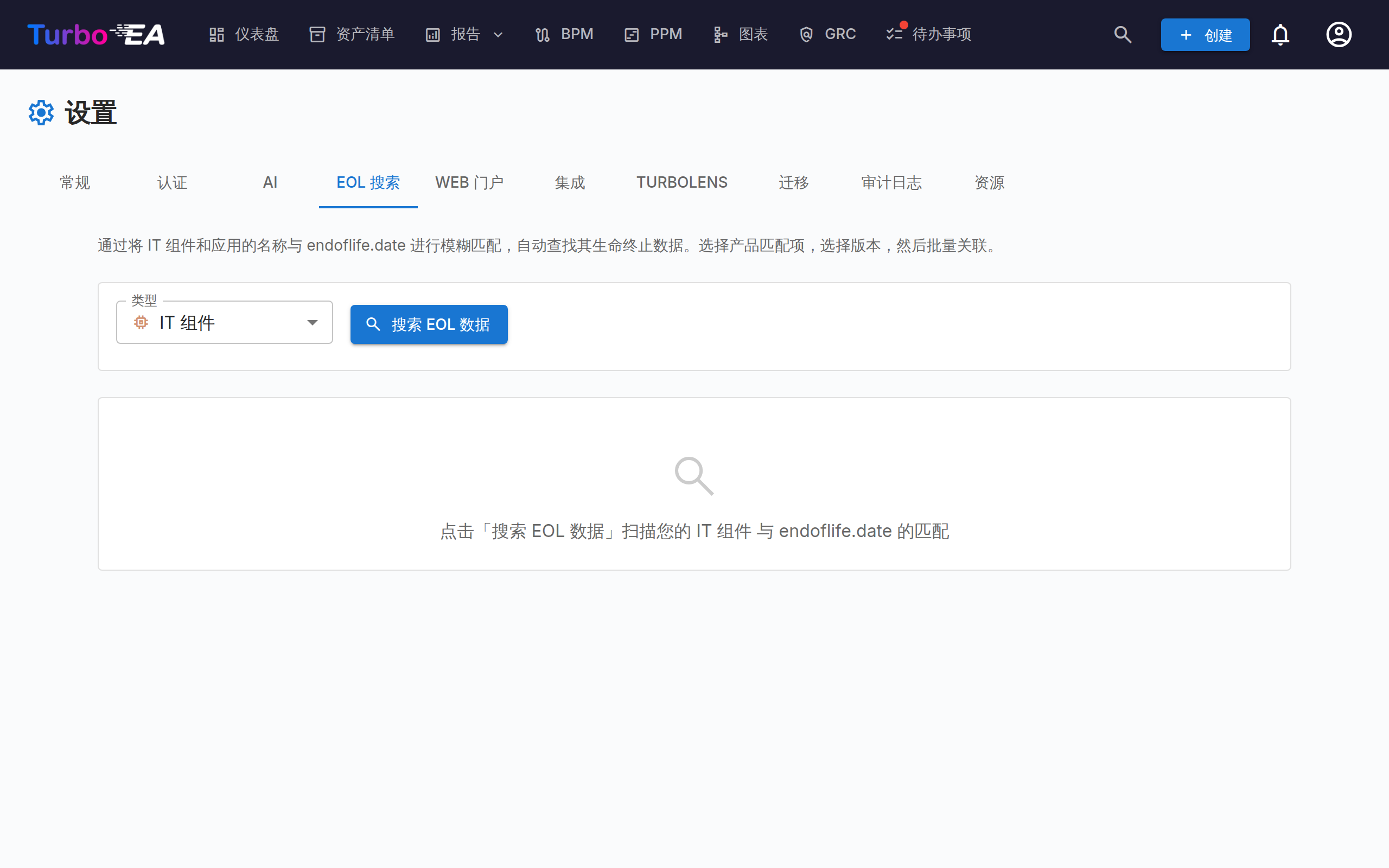The image size is (1389, 868).
Task: Go to BPM section
Action: (564, 34)
